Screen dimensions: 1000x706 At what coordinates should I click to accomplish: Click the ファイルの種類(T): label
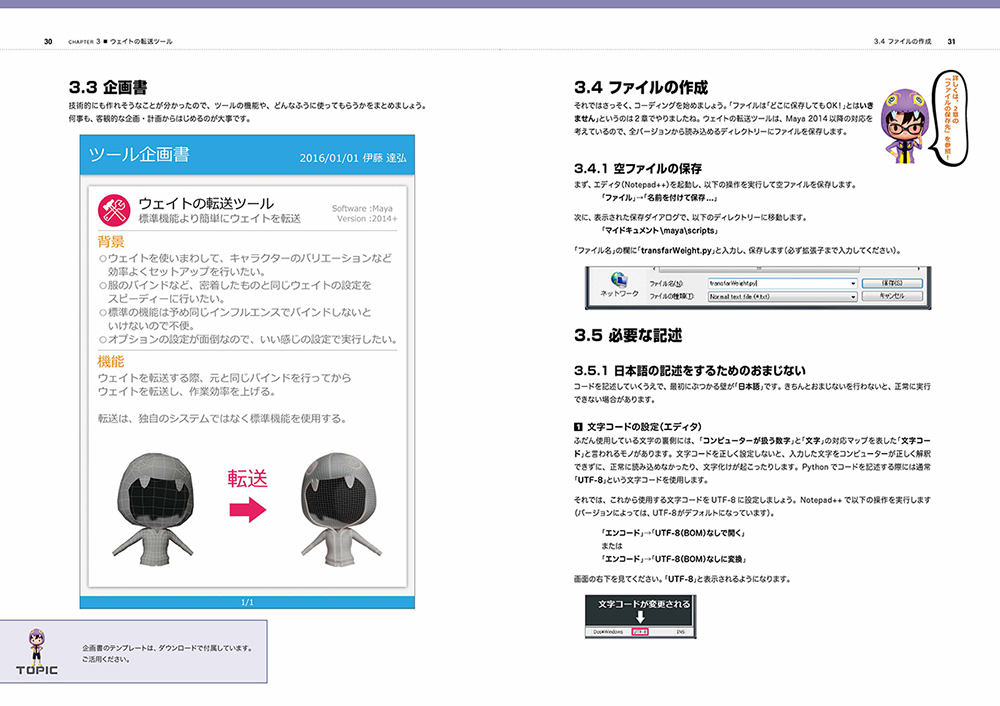coord(672,297)
